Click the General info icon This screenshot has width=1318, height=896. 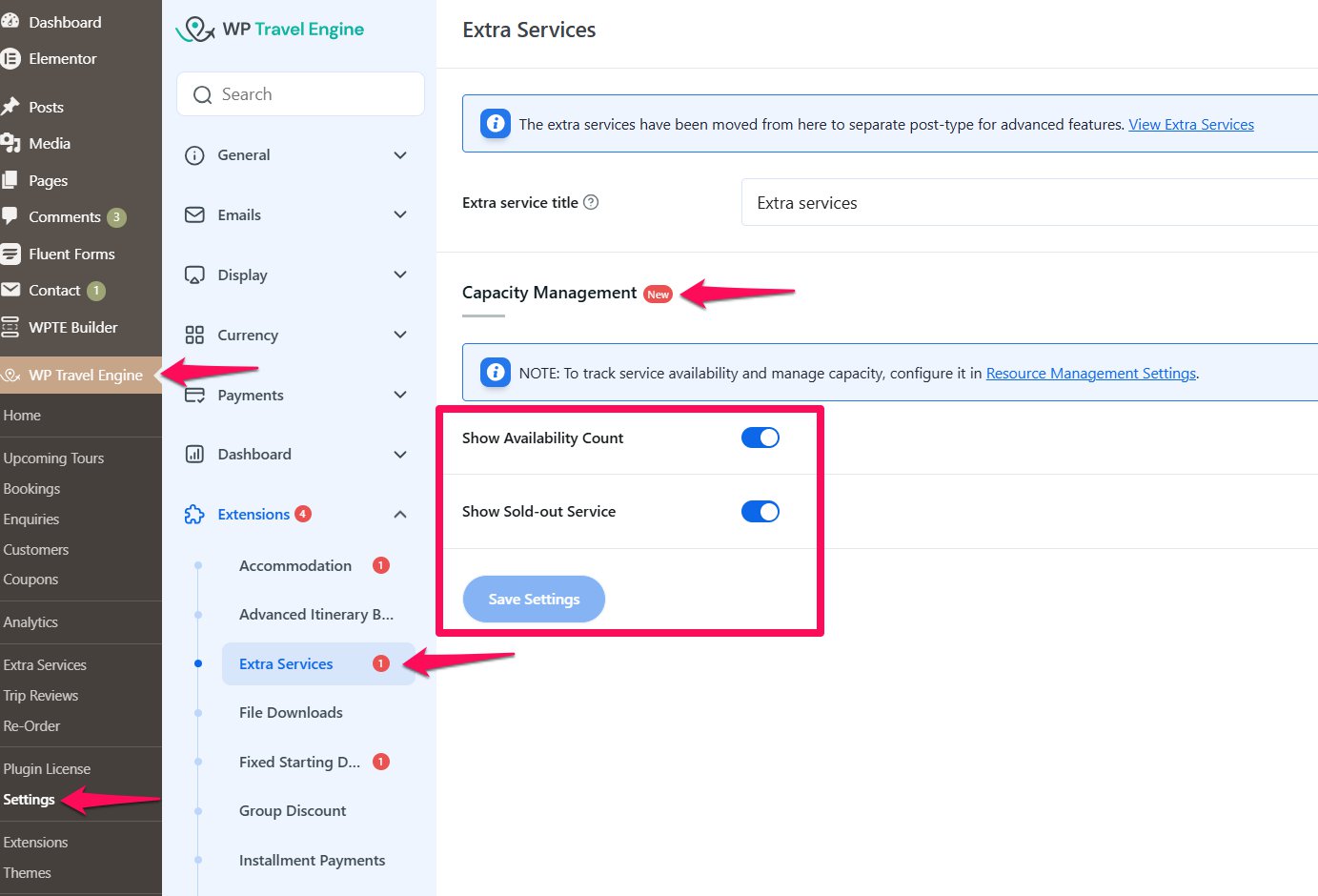[194, 155]
